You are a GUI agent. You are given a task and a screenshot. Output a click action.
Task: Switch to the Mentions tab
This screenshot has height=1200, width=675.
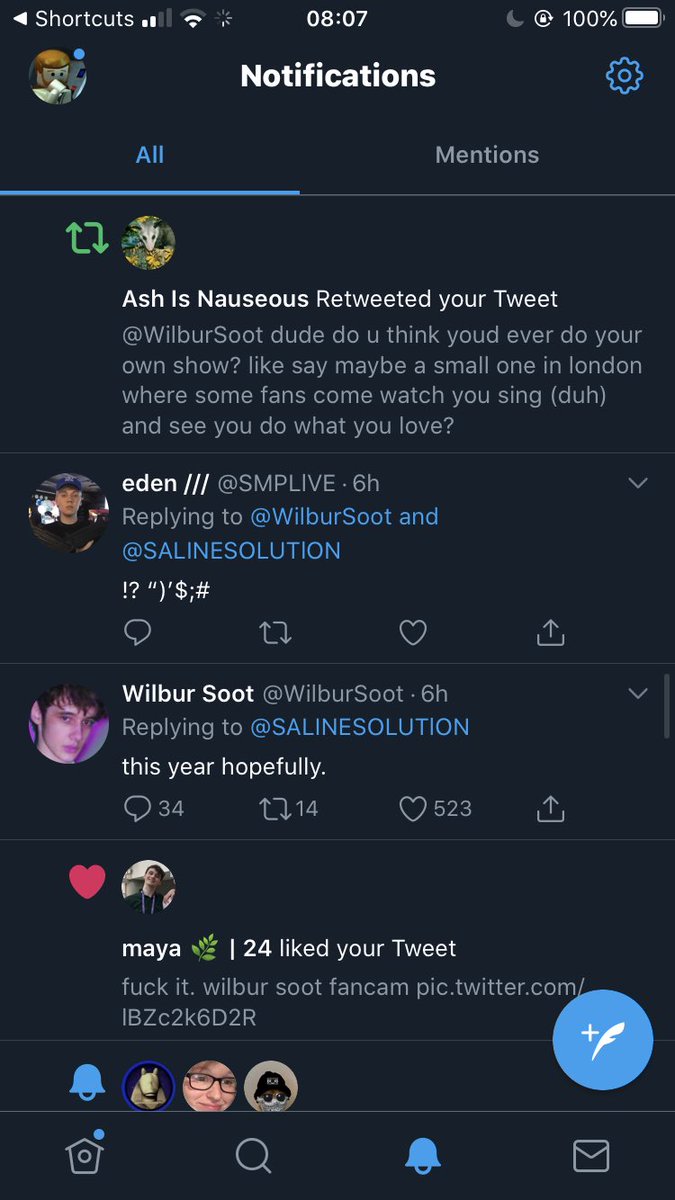coord(487,155)
